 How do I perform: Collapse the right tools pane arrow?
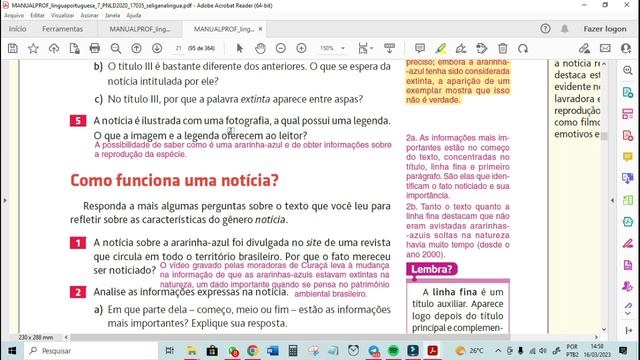(612, 200)
